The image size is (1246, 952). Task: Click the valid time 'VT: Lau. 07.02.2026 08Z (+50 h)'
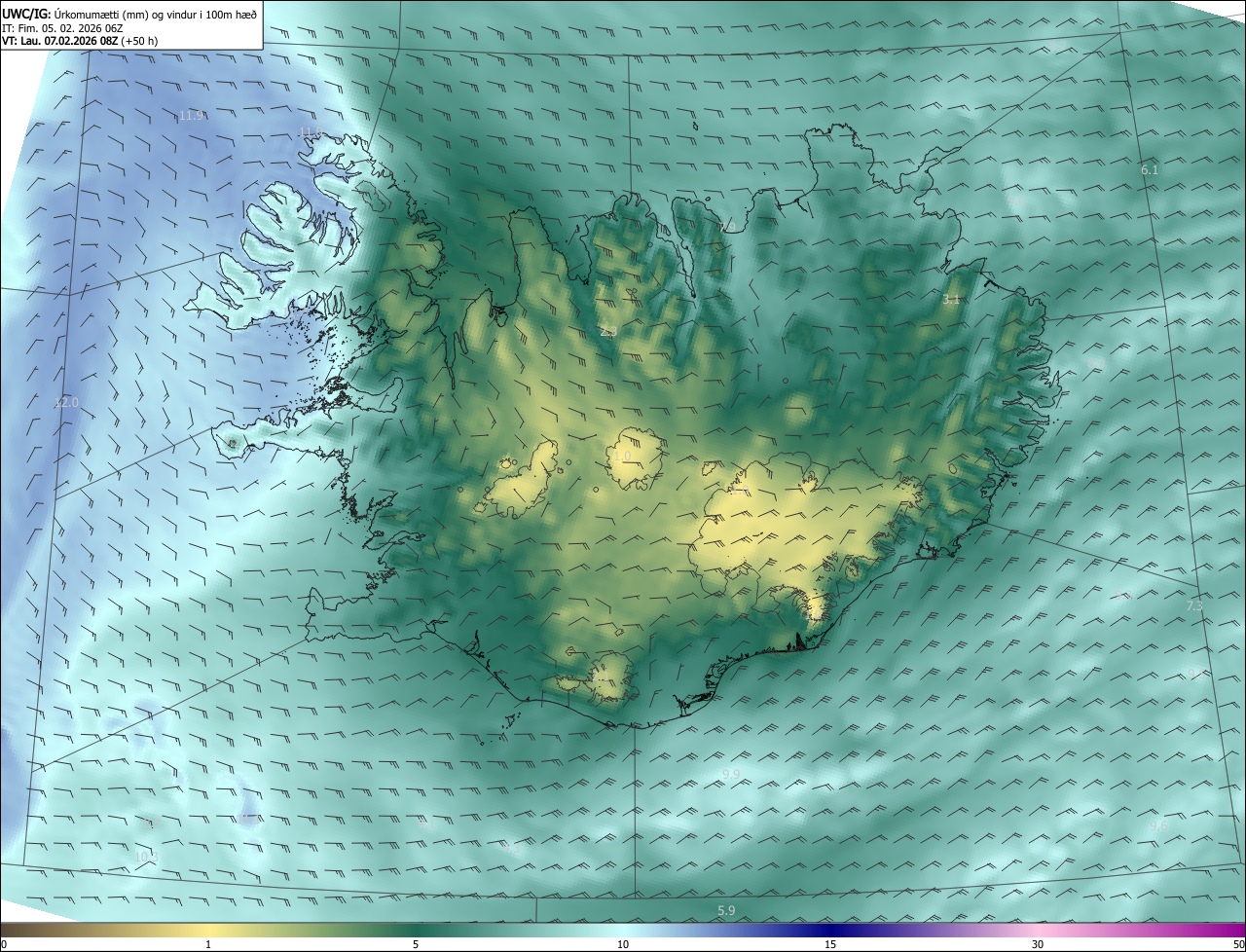coord(80,41)
